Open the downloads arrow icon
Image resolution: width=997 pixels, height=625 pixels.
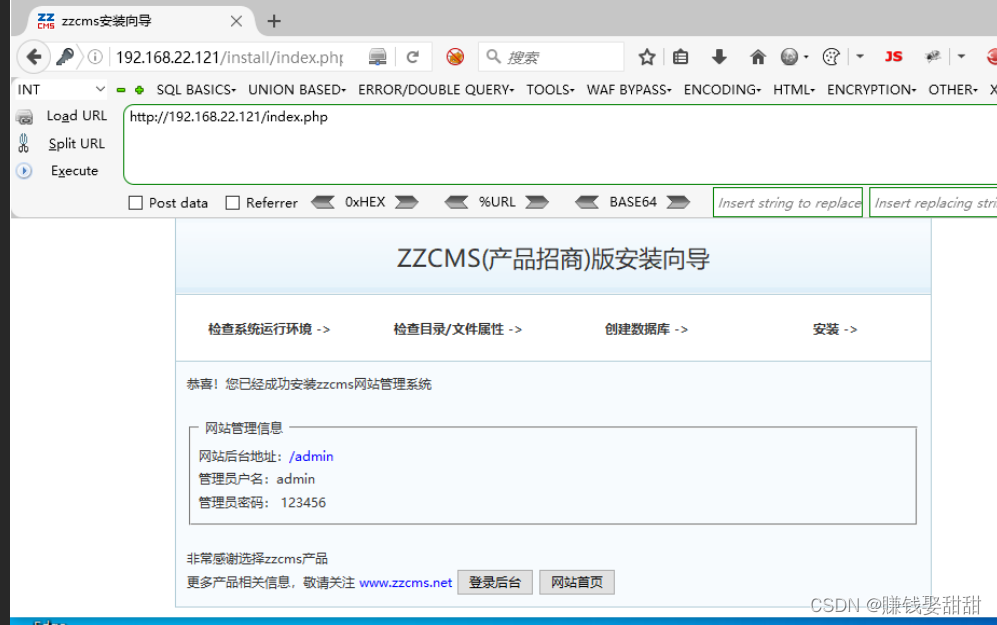(x=719, y=57)
